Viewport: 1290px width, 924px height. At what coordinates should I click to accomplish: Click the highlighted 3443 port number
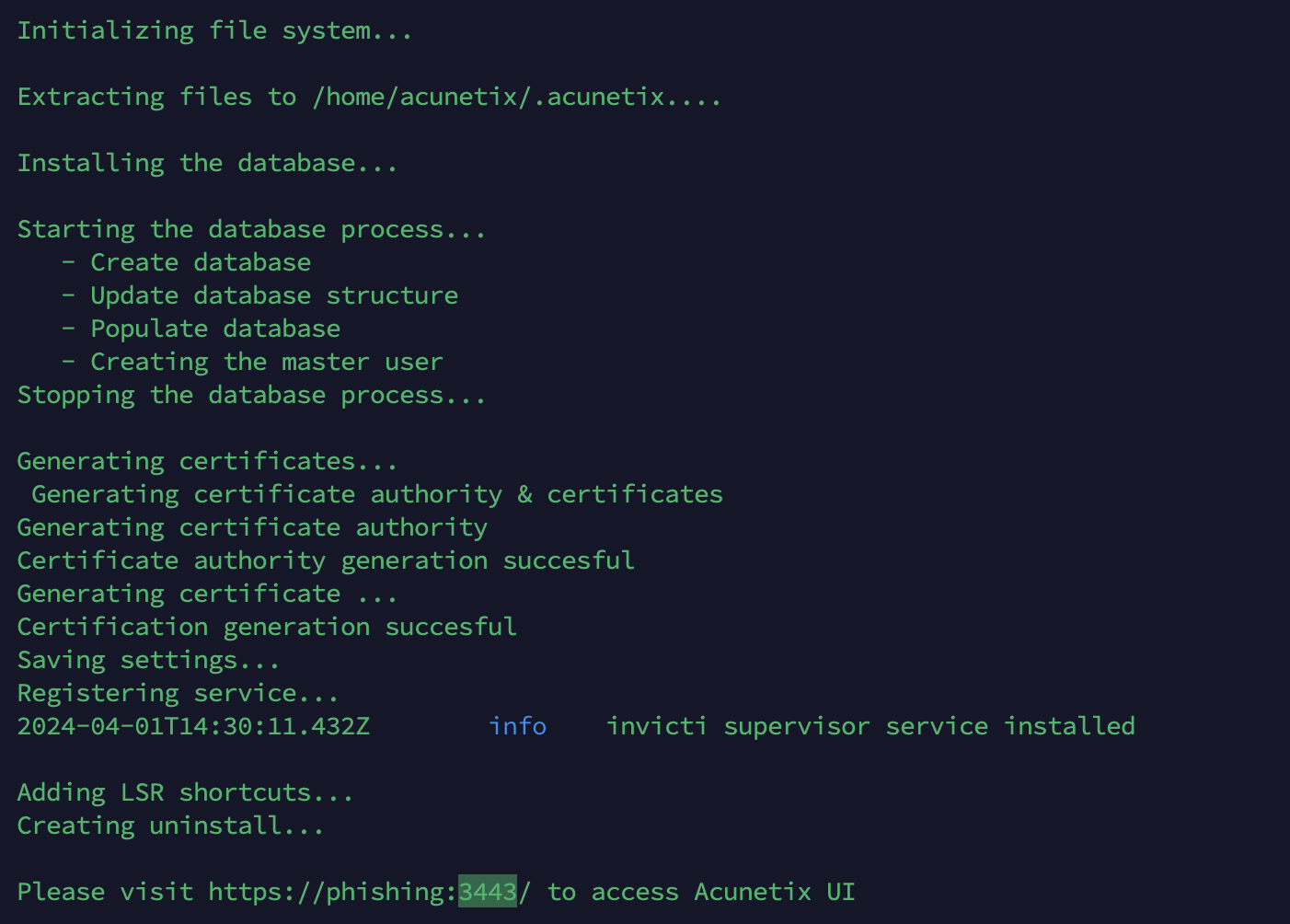(x=488, y=892)
